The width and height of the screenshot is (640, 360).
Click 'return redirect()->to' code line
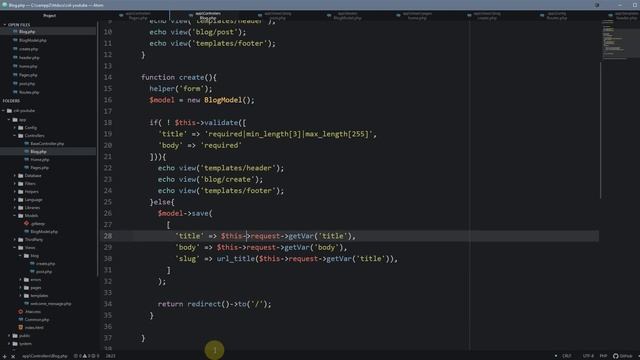214,304
